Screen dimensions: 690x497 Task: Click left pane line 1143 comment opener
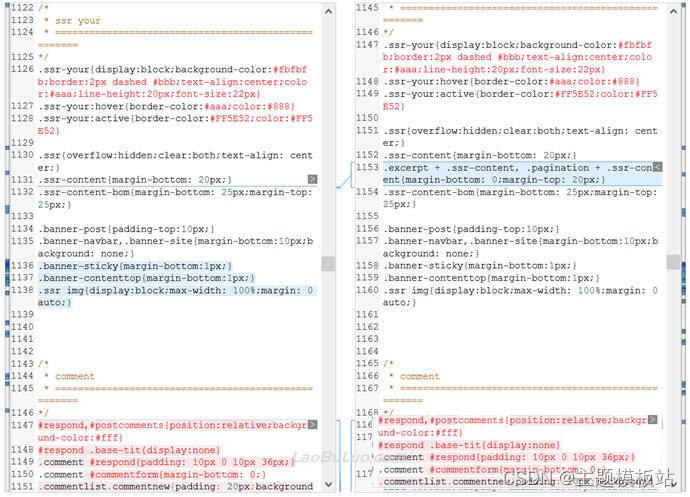point(44,364)
